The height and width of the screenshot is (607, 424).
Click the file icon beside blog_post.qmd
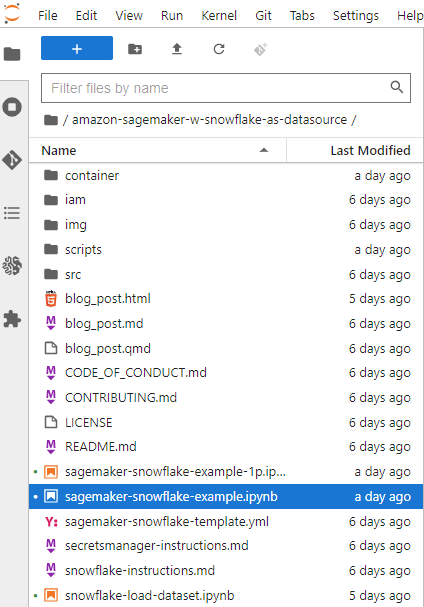tap(51, 348)
